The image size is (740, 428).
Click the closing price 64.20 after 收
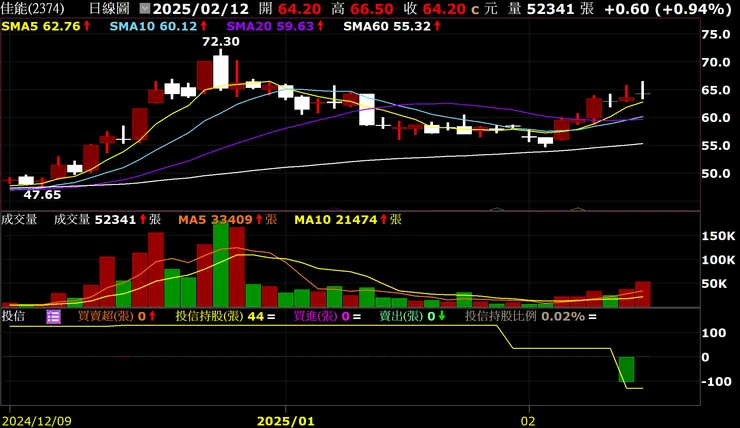444,8
